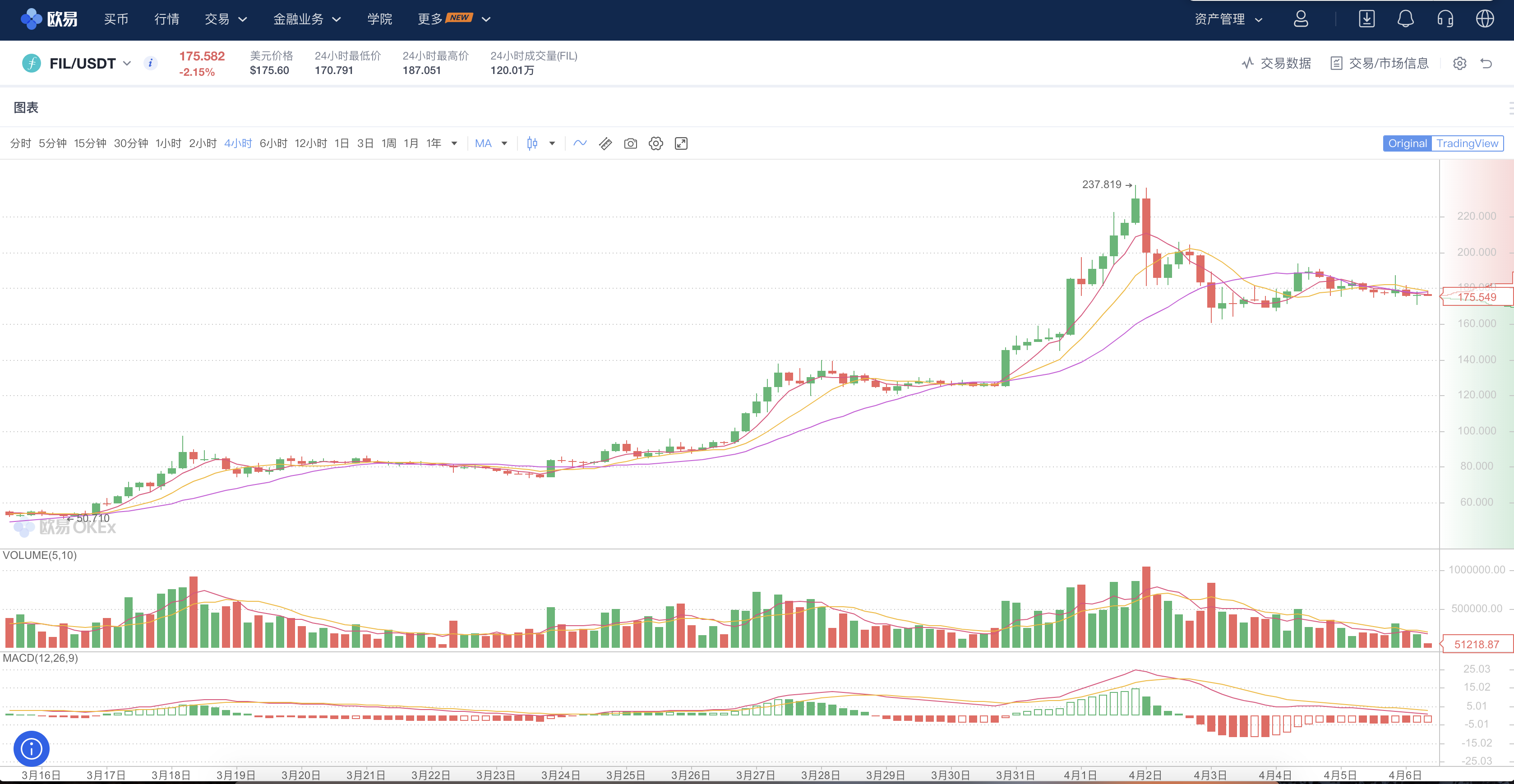1514x784 pixels.
Task: Click the line indicator wave icon
Action: click(580, 143)
